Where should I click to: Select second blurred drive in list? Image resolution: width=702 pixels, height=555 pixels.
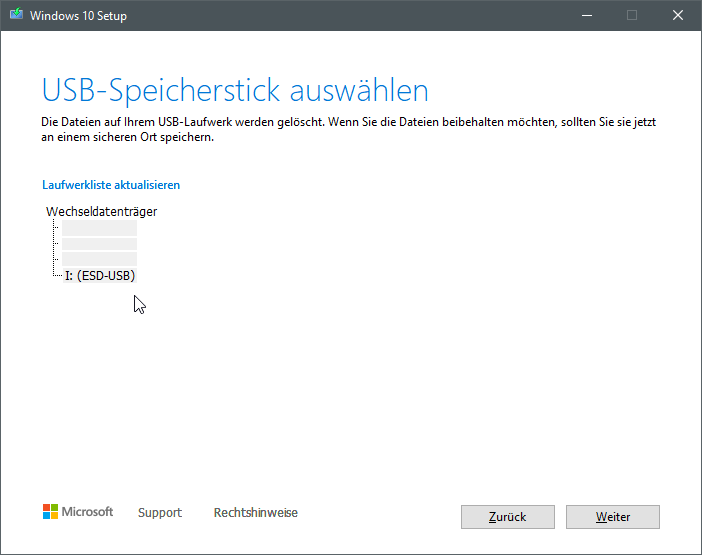point(99,244)
